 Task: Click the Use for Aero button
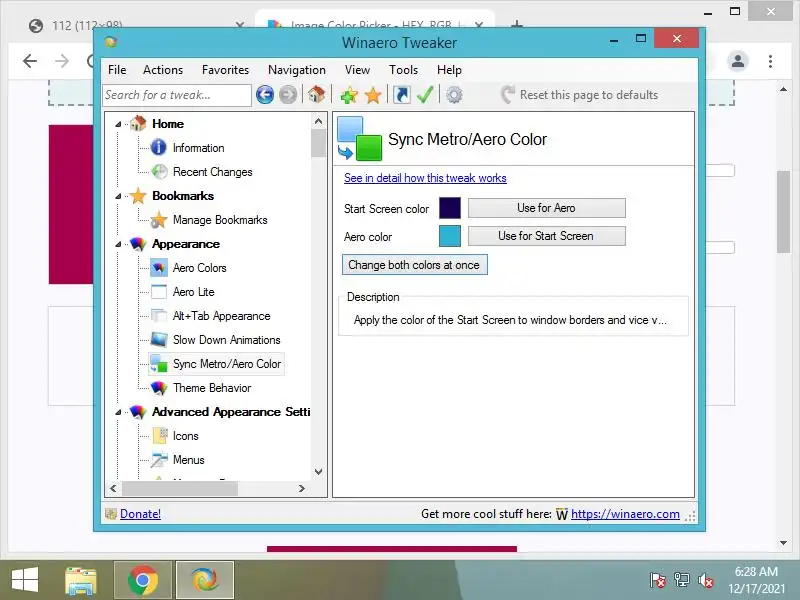tap(546, 208)
